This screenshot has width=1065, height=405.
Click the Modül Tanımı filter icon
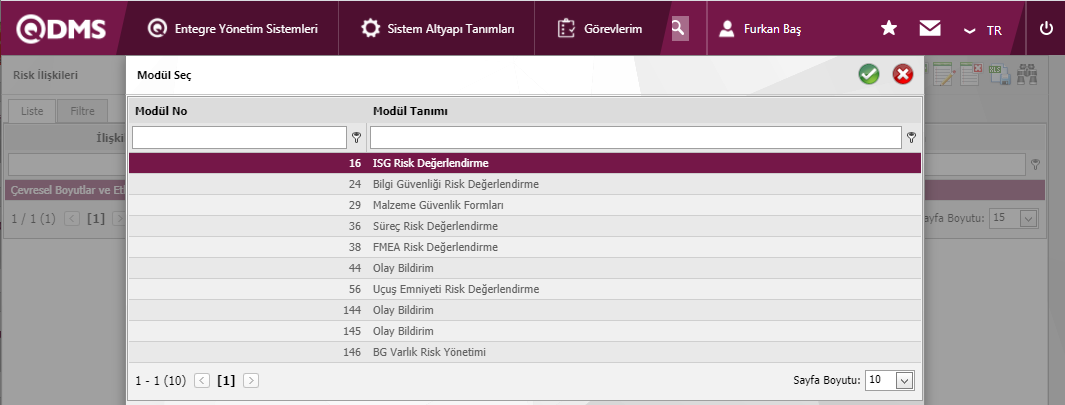(x=911, y=137)
